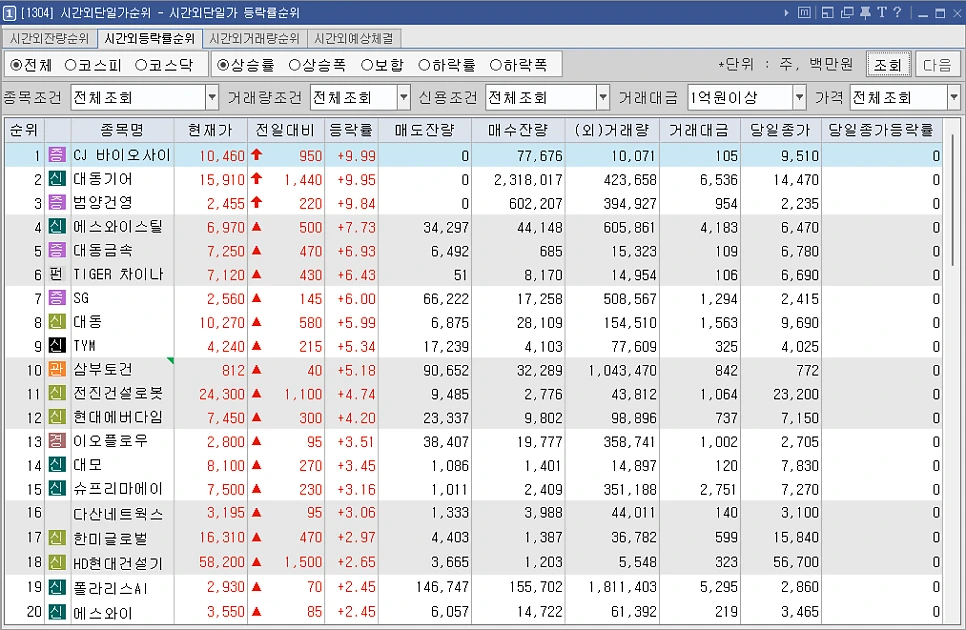Select the 상승폭 radio button
The width and height of the screenshot is (966, 630).
tap(294, 65)
